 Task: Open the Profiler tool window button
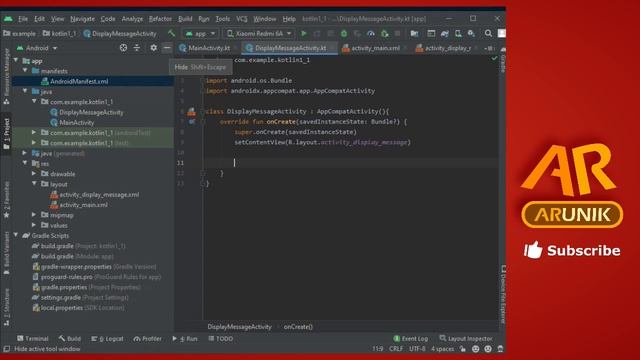coord(147,338)
